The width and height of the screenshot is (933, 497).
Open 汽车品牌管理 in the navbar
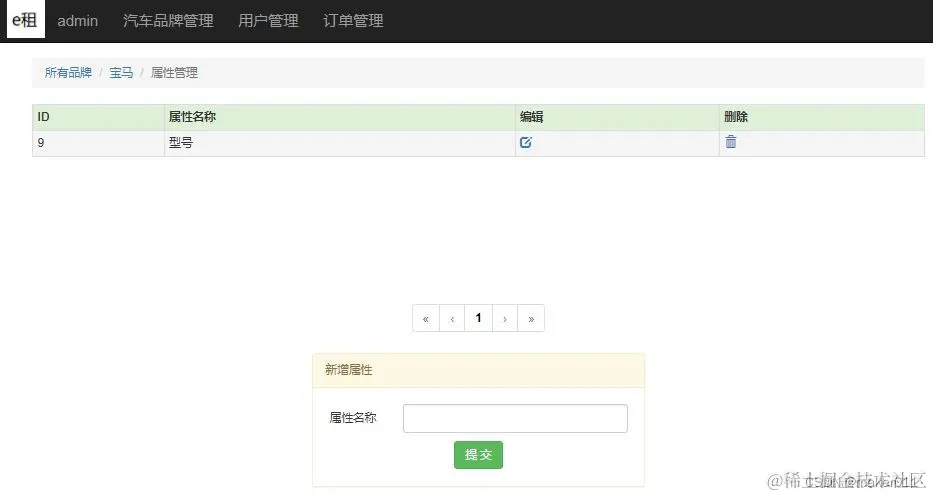pos(168,21)
